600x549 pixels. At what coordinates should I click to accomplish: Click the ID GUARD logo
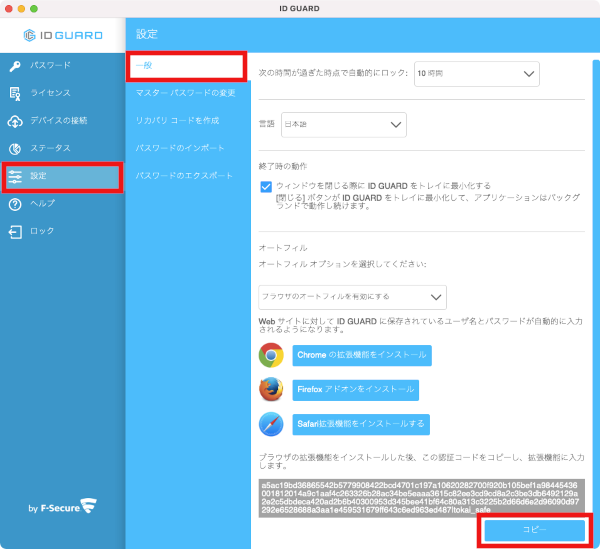click(63, 35)
